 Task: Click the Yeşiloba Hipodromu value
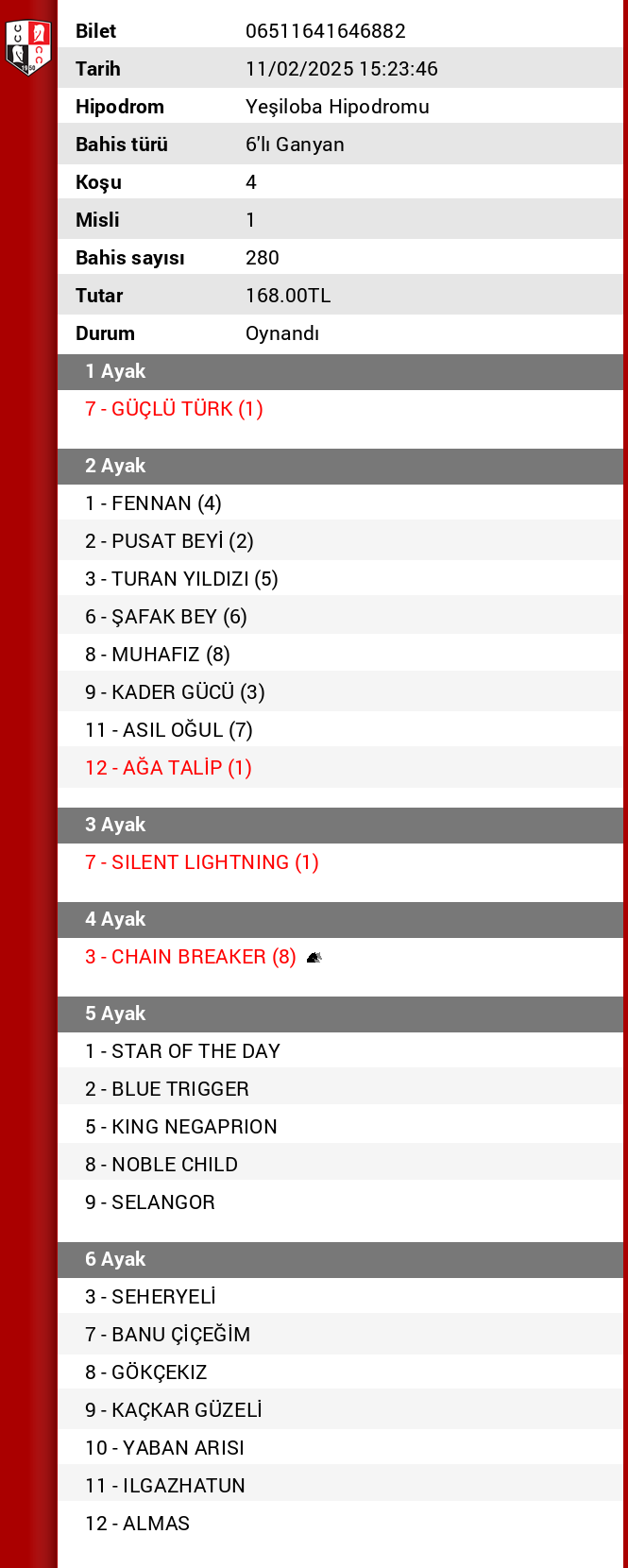pos(337,107)
